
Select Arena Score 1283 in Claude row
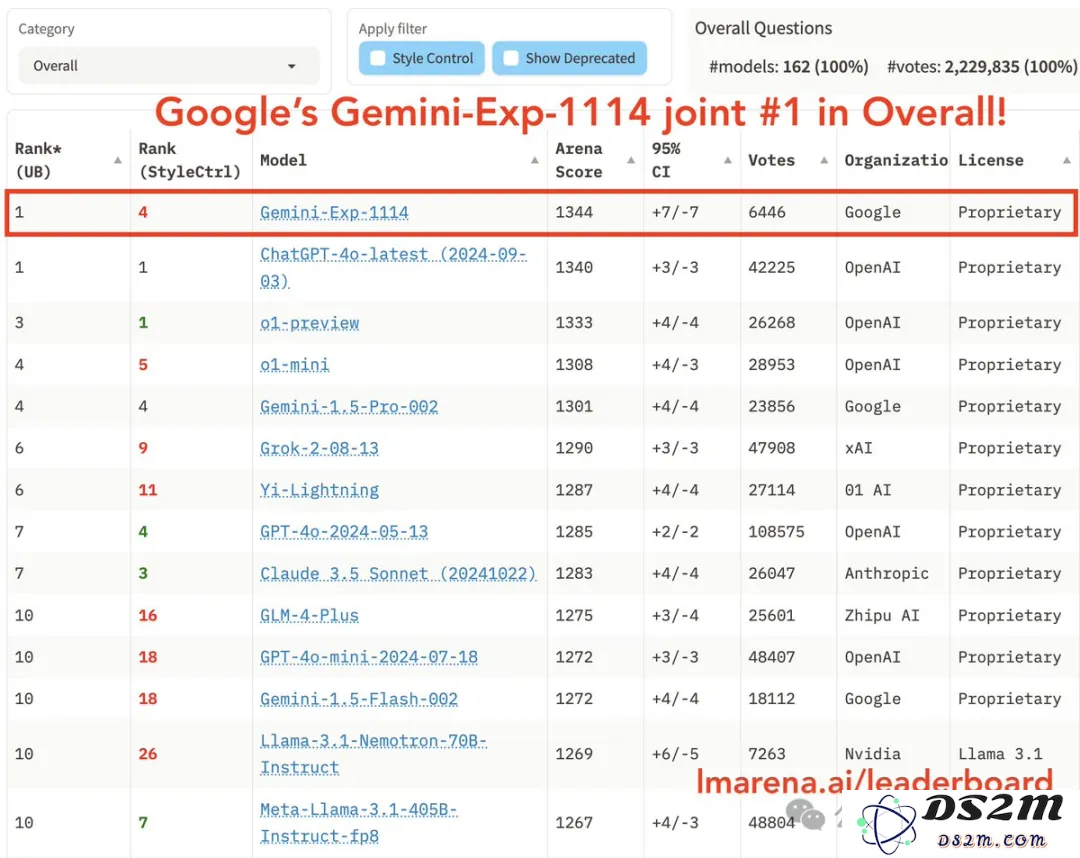[x=574, y=574]
